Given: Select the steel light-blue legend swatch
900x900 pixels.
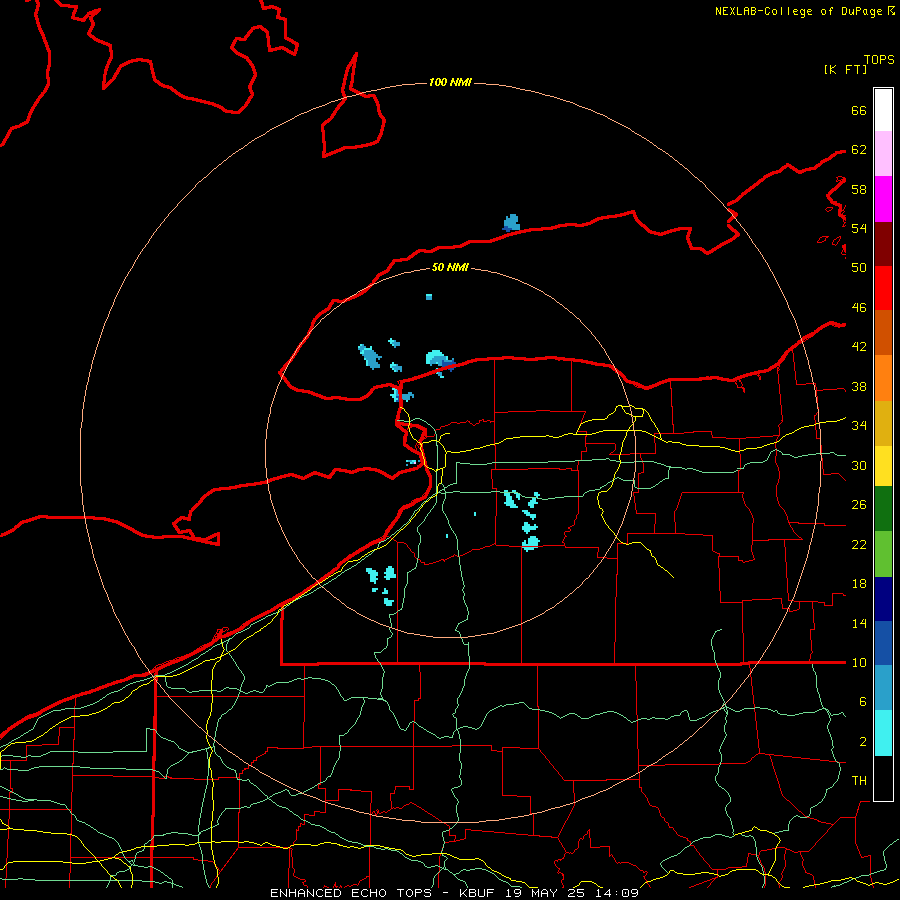Looking at the screenshot, I should [883, 688].
